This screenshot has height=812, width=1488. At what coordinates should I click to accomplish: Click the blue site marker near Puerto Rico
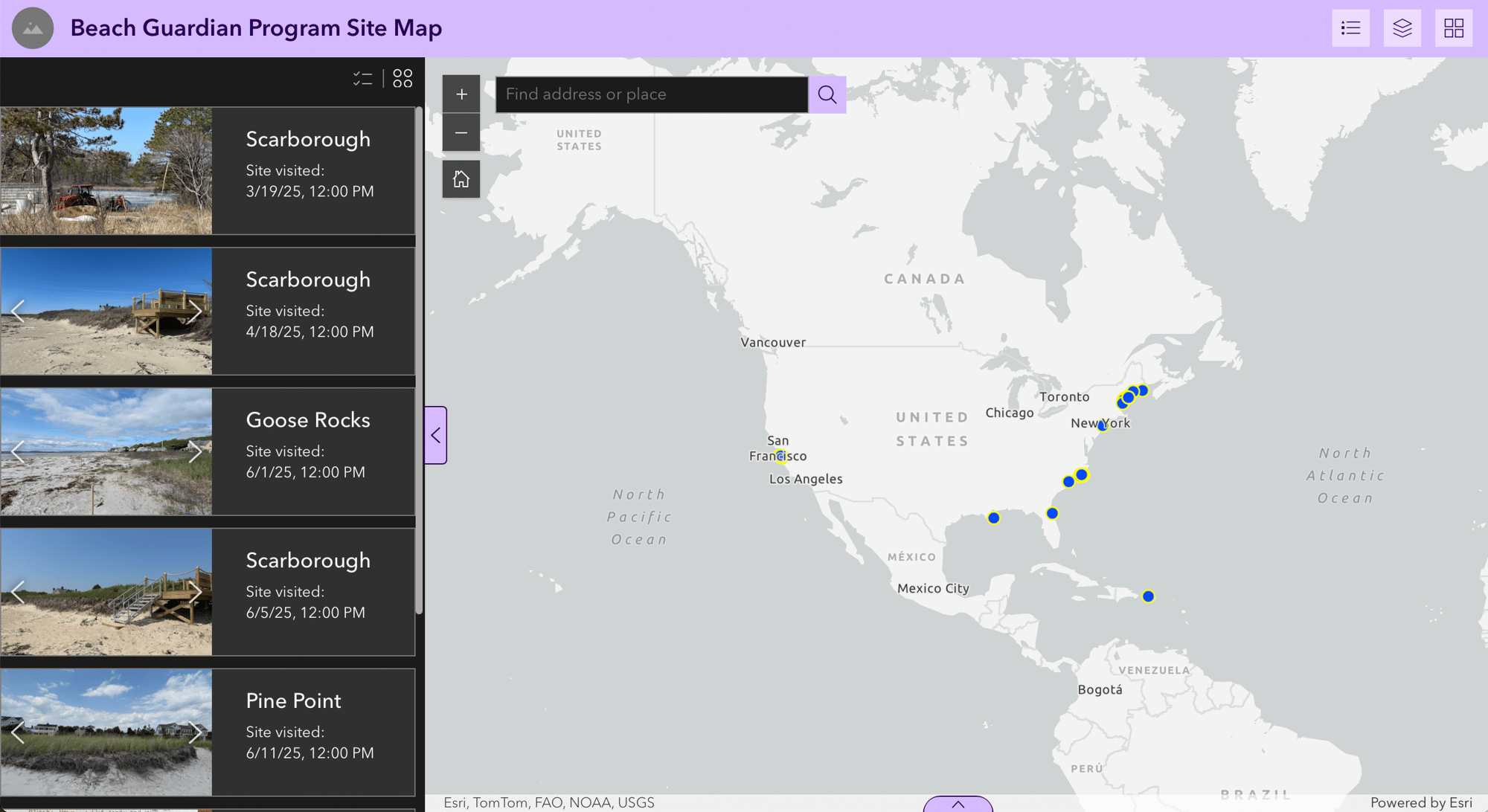tap(1148, 596)
